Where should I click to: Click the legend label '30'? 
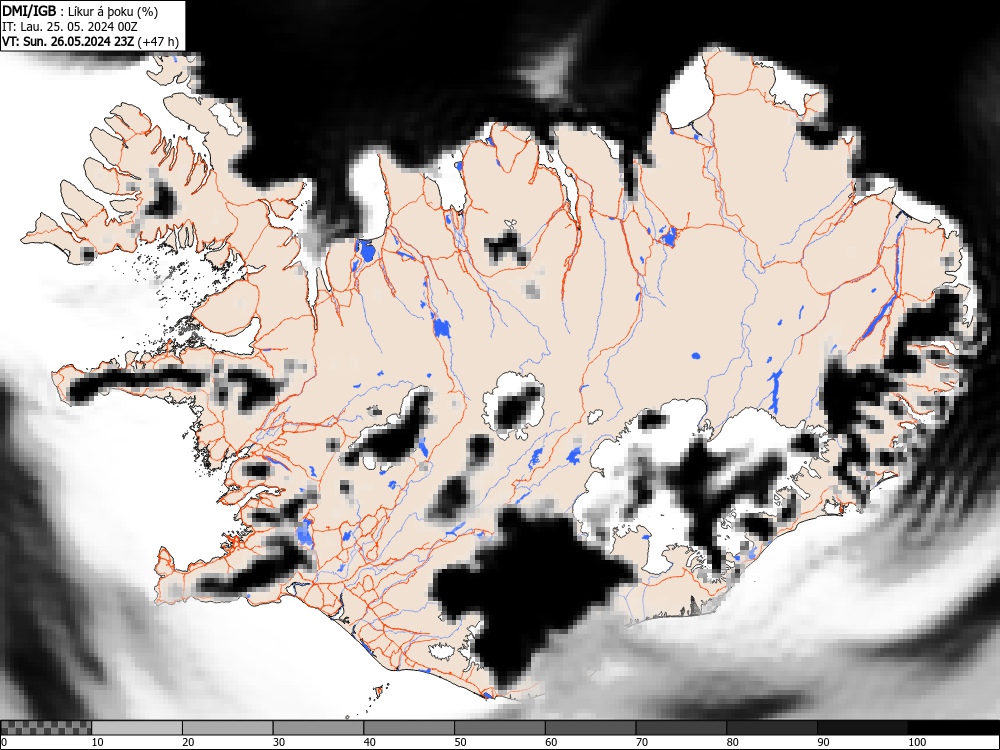pyautogui.click(x=279, y=742)
